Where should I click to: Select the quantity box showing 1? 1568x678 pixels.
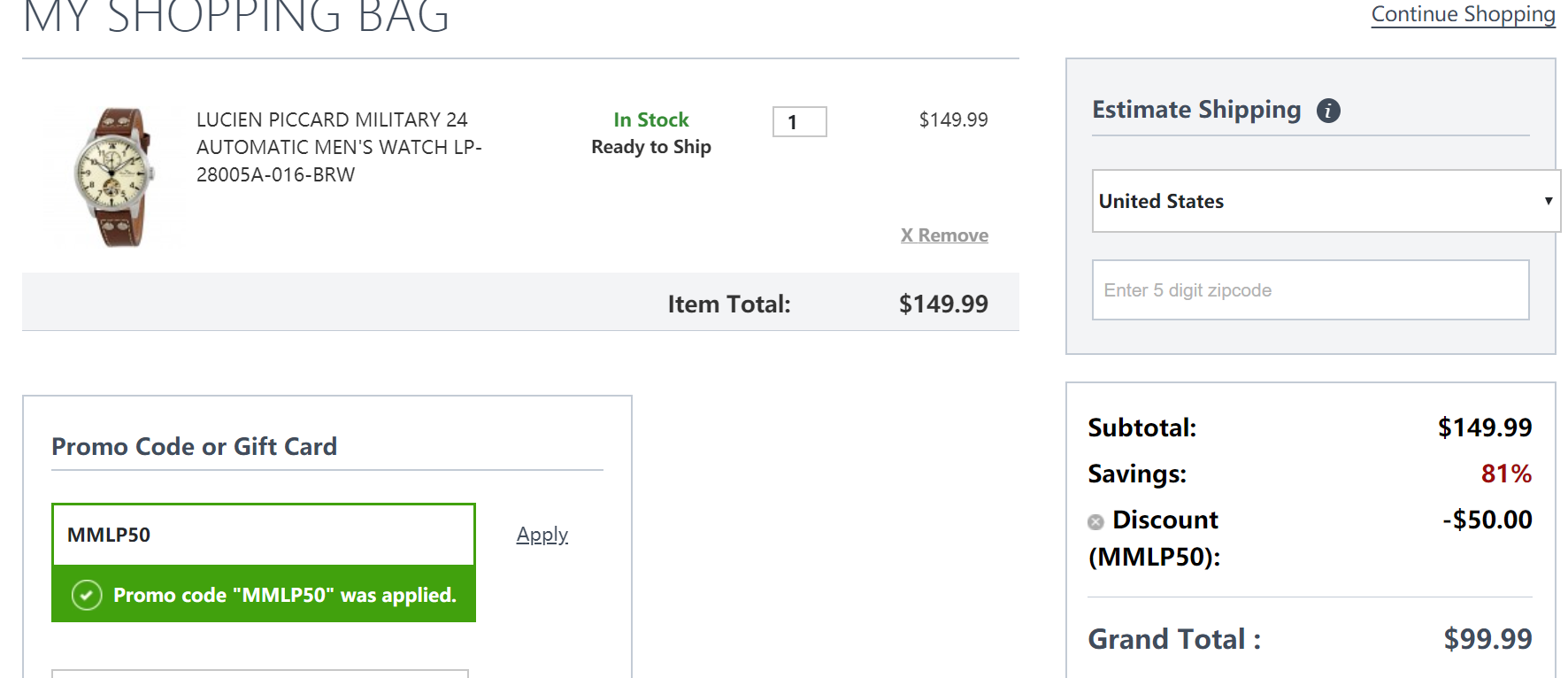(800, 122)
